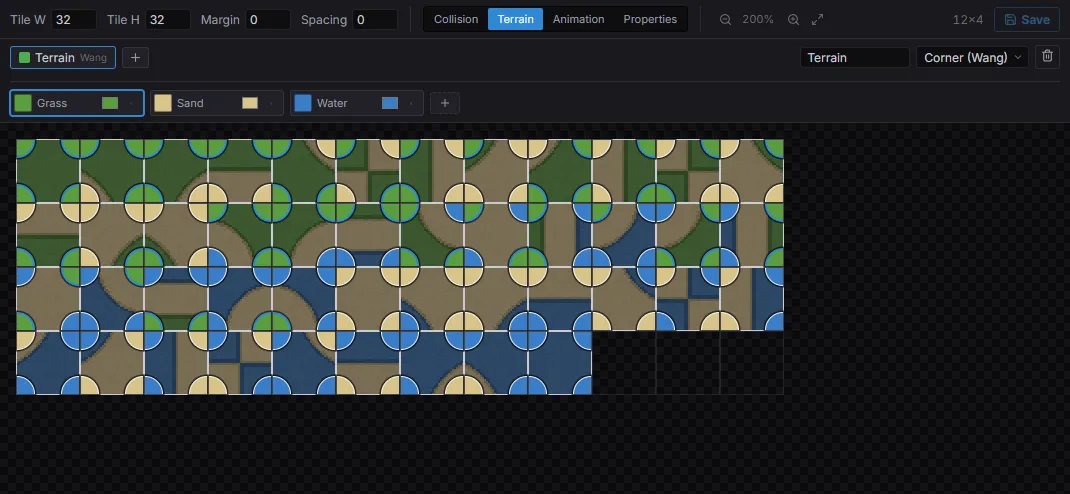This screenshot has height=494, width=1070.
Task: Switch to the Terrain tab
Action: (515, 19)
